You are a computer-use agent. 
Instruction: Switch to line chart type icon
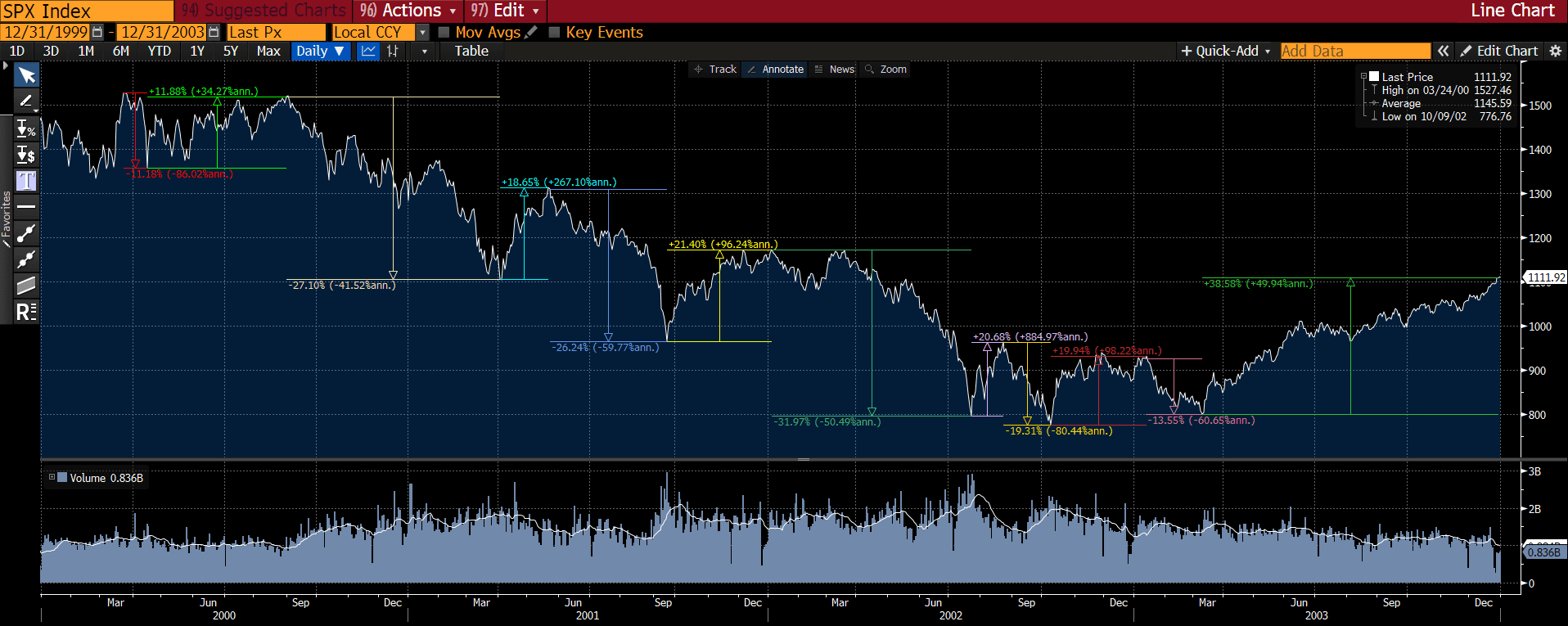369,51
